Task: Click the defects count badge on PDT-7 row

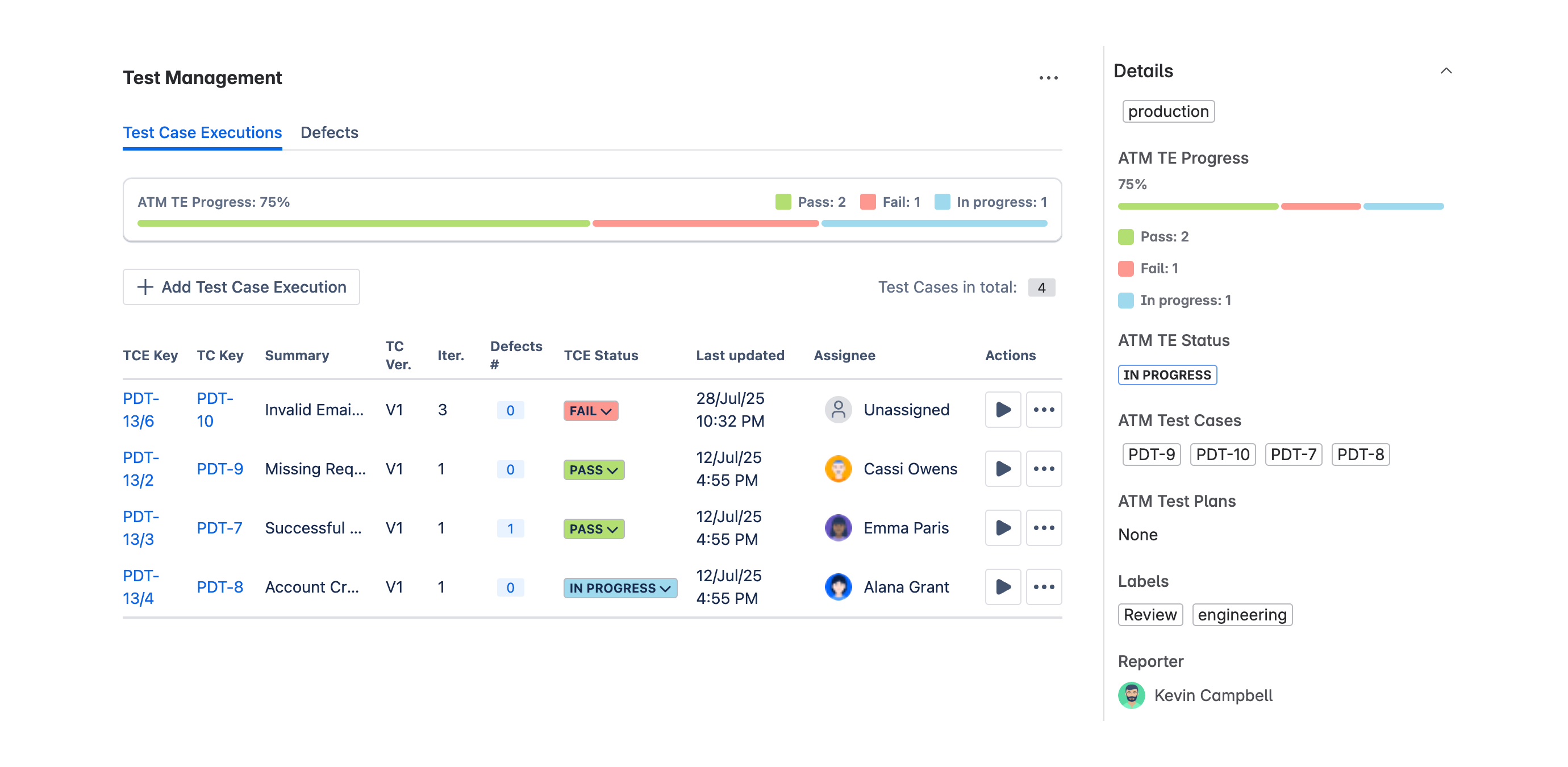Action: click(510, 528)
